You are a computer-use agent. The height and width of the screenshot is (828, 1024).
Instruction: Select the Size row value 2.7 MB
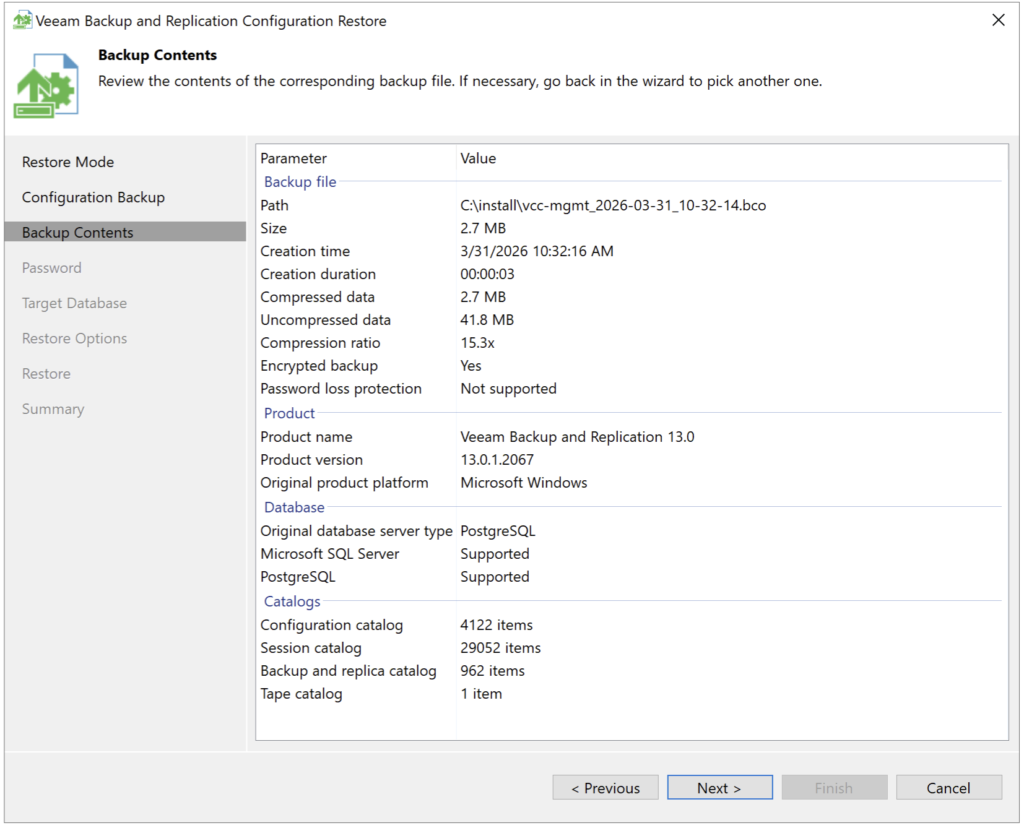click(483, 228)
